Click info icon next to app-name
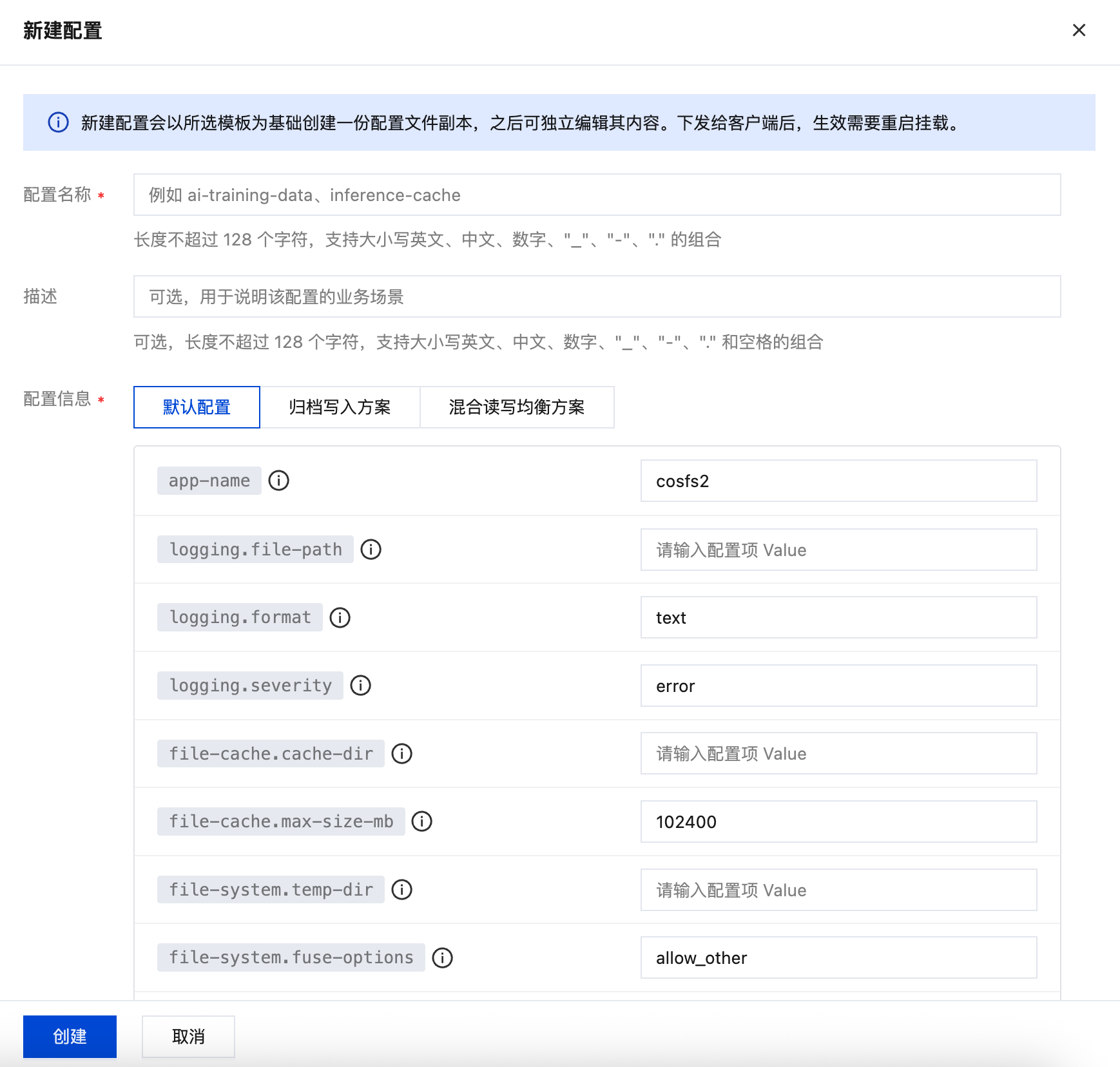This screenshot has height=1067, width=1120. [278, 481]
